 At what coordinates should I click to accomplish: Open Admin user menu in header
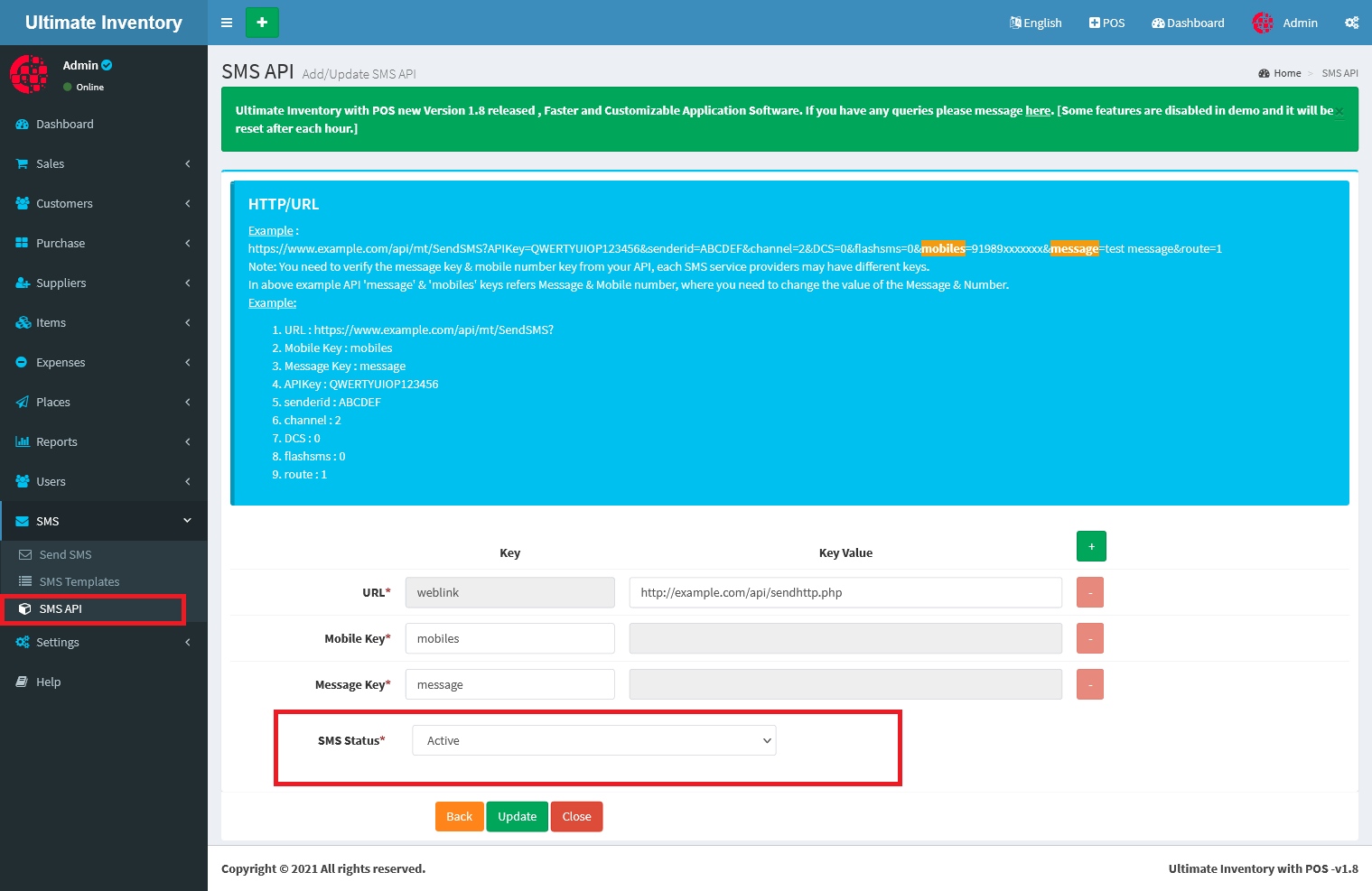pos(1284,23)
